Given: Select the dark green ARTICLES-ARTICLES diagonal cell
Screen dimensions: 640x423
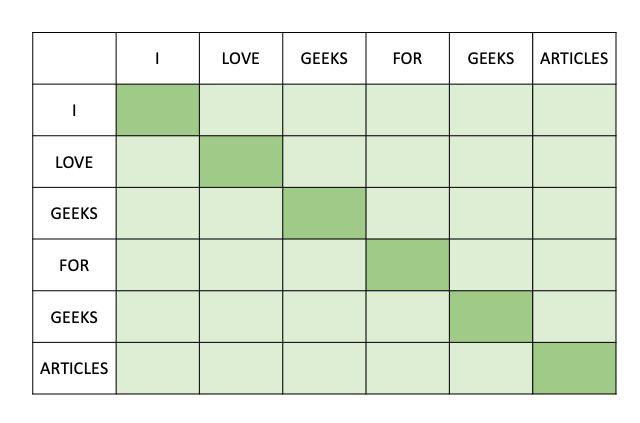Looking at the screenshot, I should coord(574,368).
